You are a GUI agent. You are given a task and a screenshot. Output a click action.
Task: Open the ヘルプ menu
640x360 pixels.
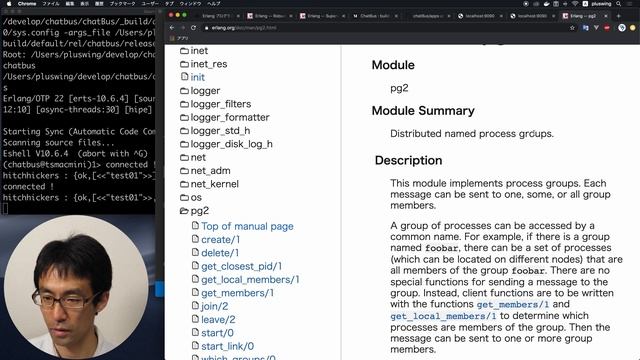214,4
